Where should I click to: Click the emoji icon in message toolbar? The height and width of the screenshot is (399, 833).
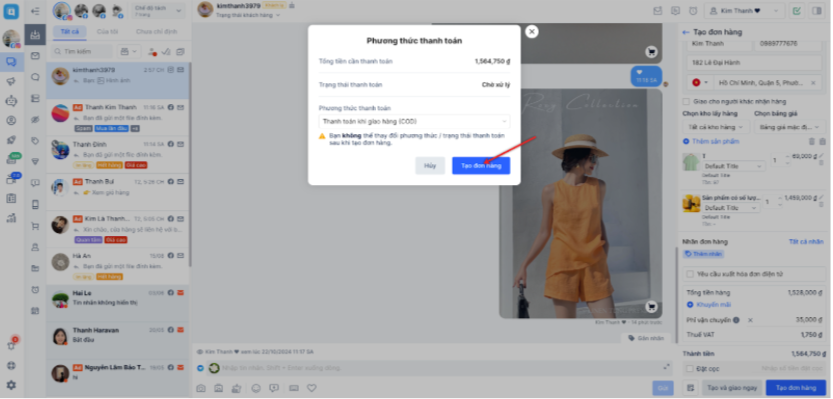[256, 388]
